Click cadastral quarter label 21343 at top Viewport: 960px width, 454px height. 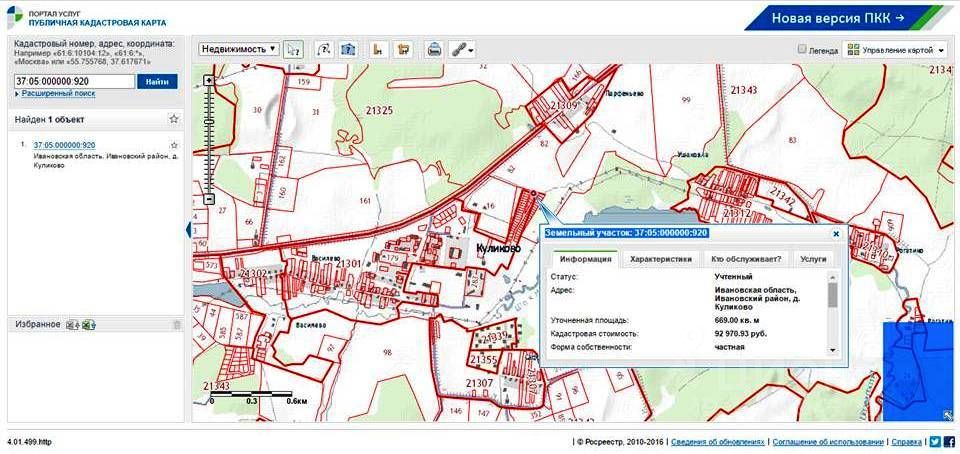pyautogui.click(x=743, y=90)
